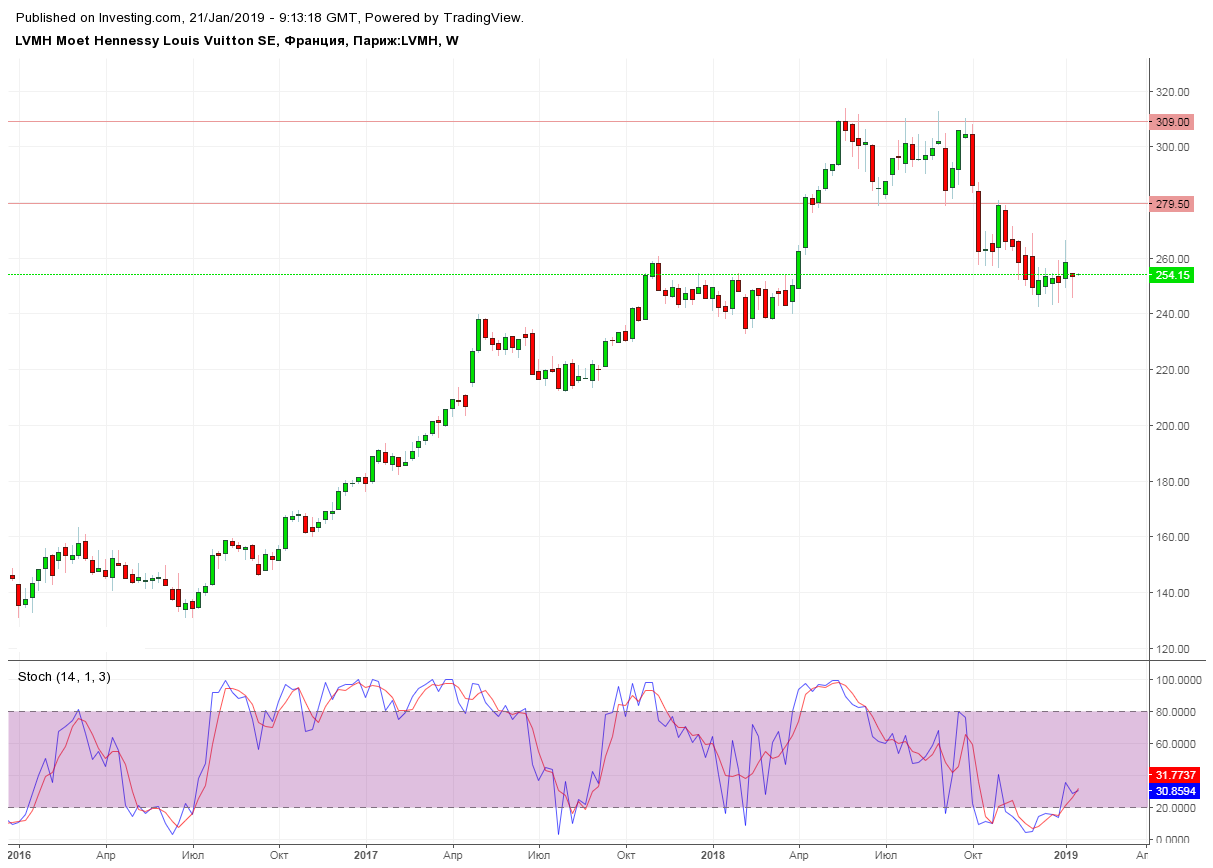Click the 2016 year label on time axis

pos(19,855)
